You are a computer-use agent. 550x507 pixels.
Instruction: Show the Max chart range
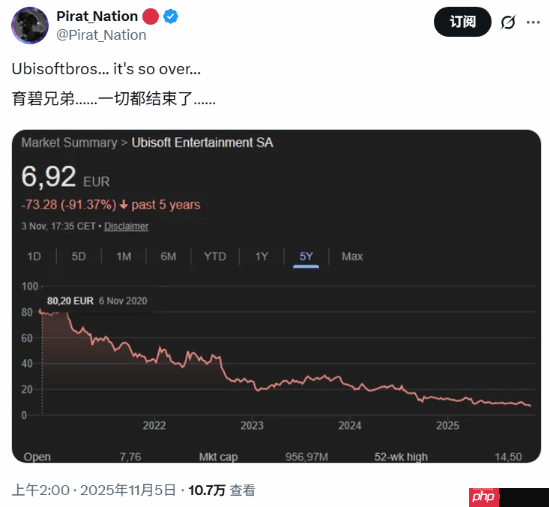tap(352, 256)
